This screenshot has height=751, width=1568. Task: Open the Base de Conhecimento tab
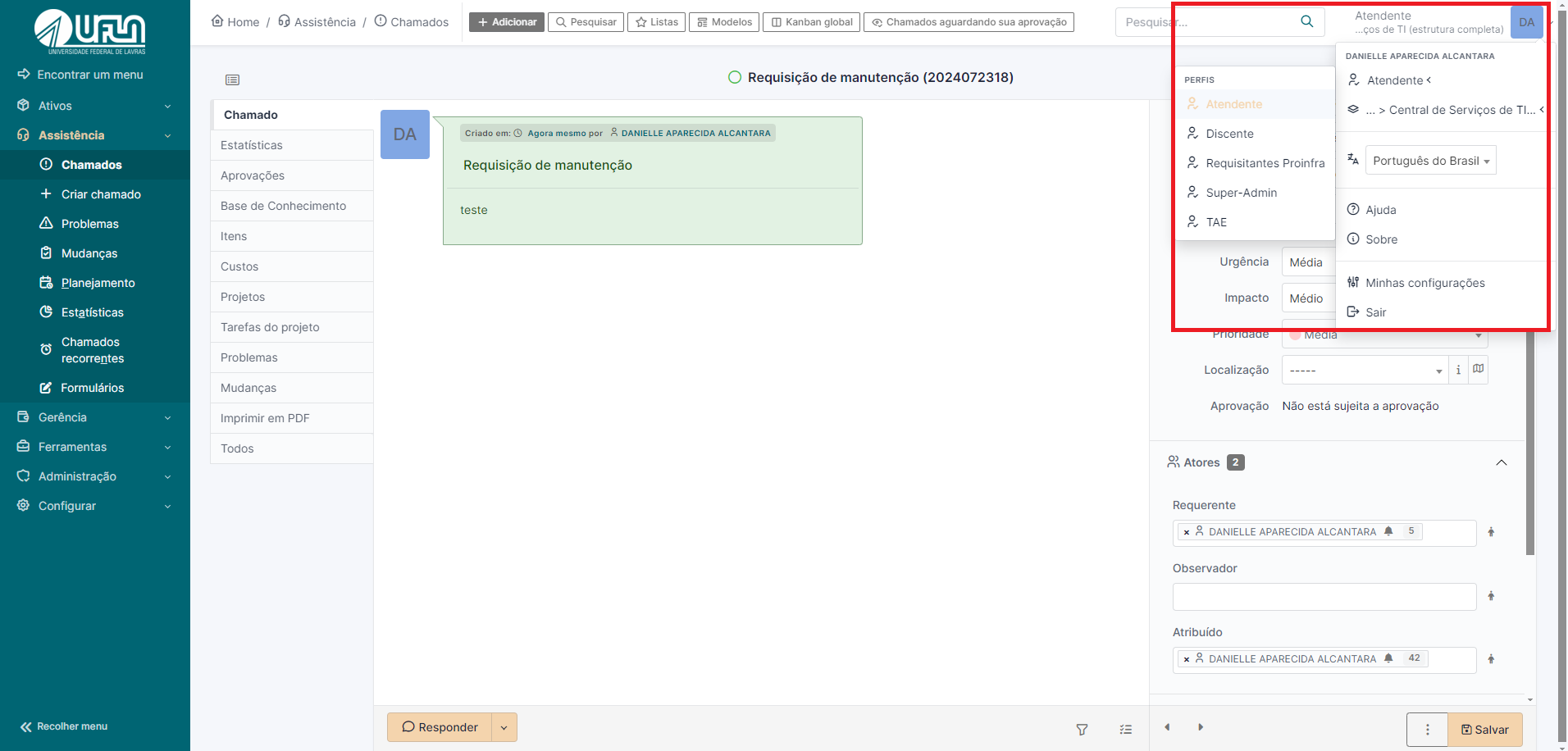(x=292, y=206)
